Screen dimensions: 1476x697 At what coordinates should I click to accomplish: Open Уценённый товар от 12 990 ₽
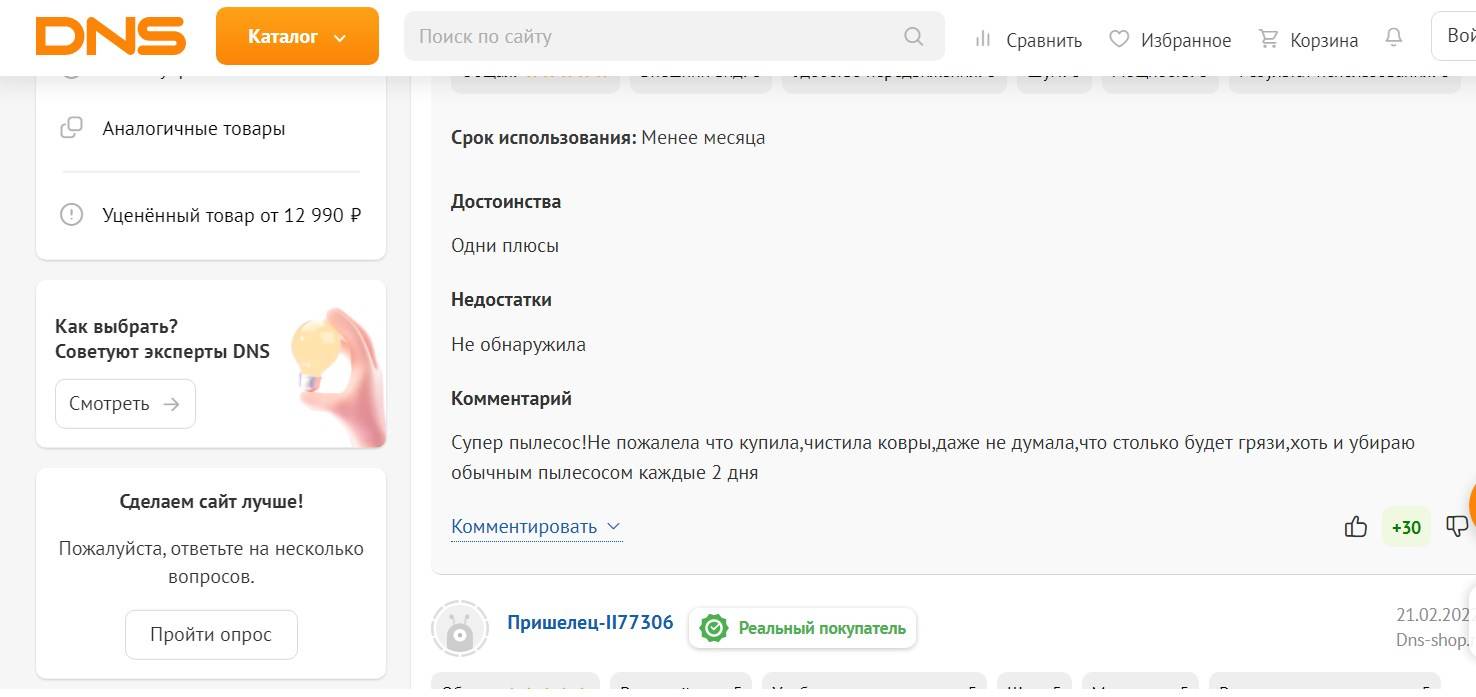[x=231, y=215]
